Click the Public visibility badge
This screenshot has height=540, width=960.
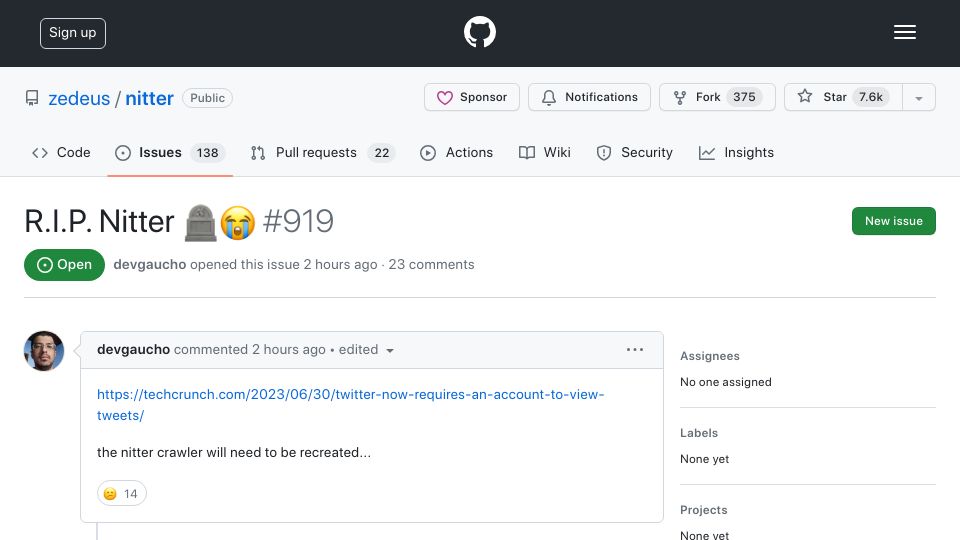click(x=208, y=98)
